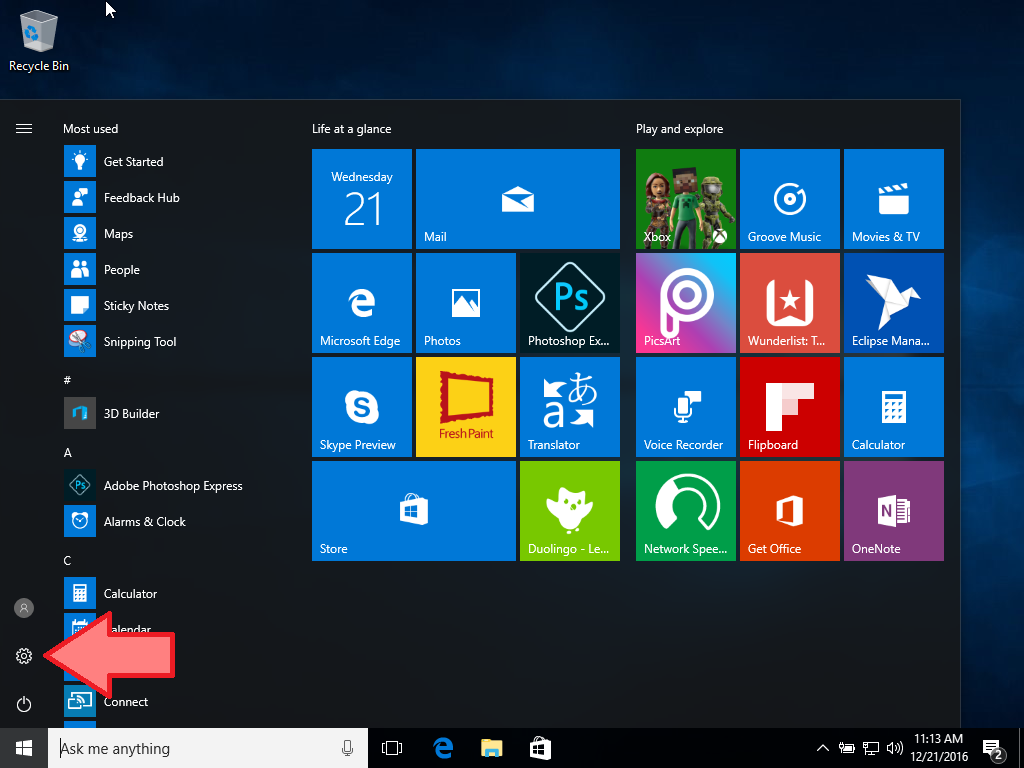Launch the Skype Preview tile
This screenshot has height=768, width=1024.
362,407
